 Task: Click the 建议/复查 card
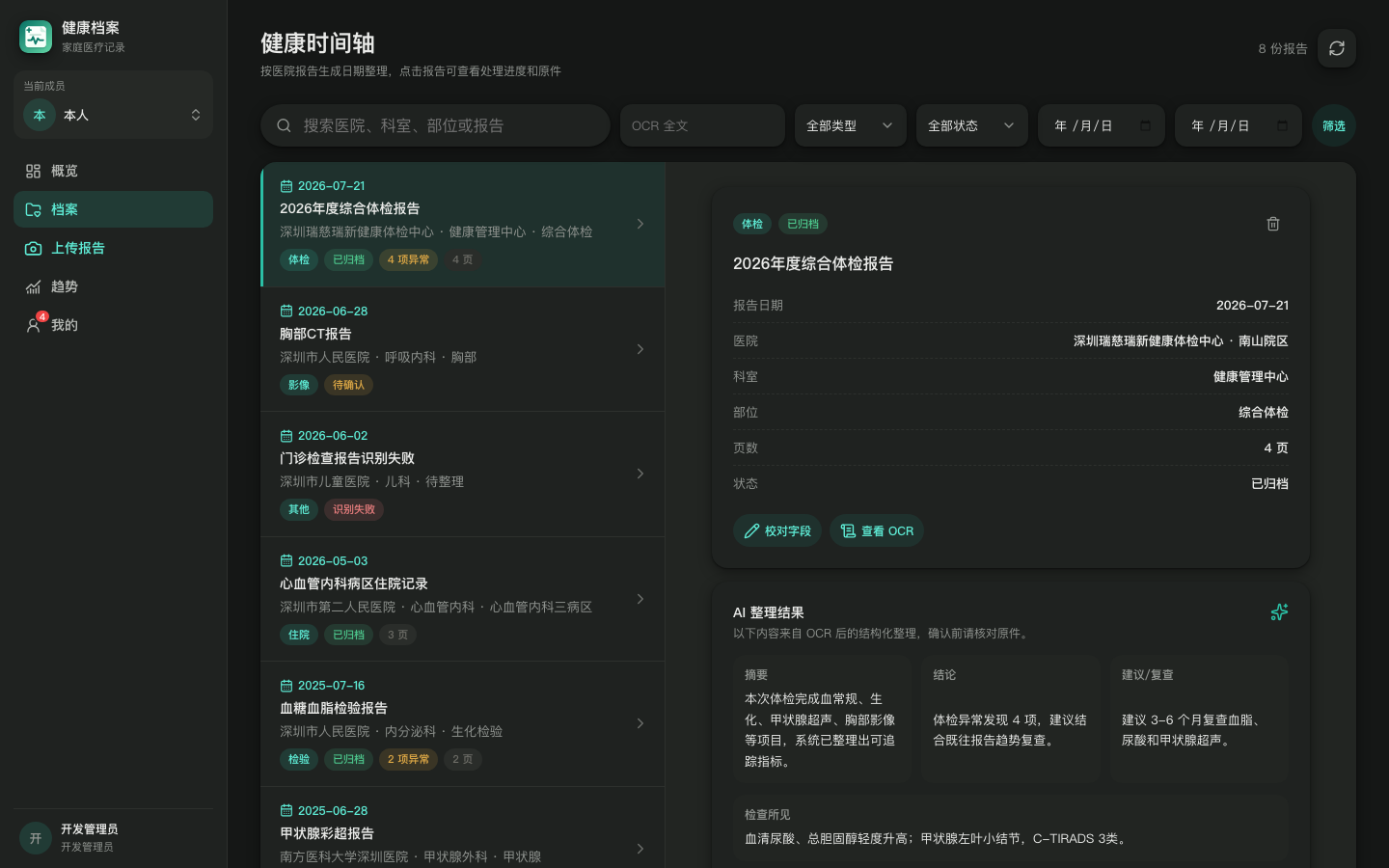coord(1199,719)
